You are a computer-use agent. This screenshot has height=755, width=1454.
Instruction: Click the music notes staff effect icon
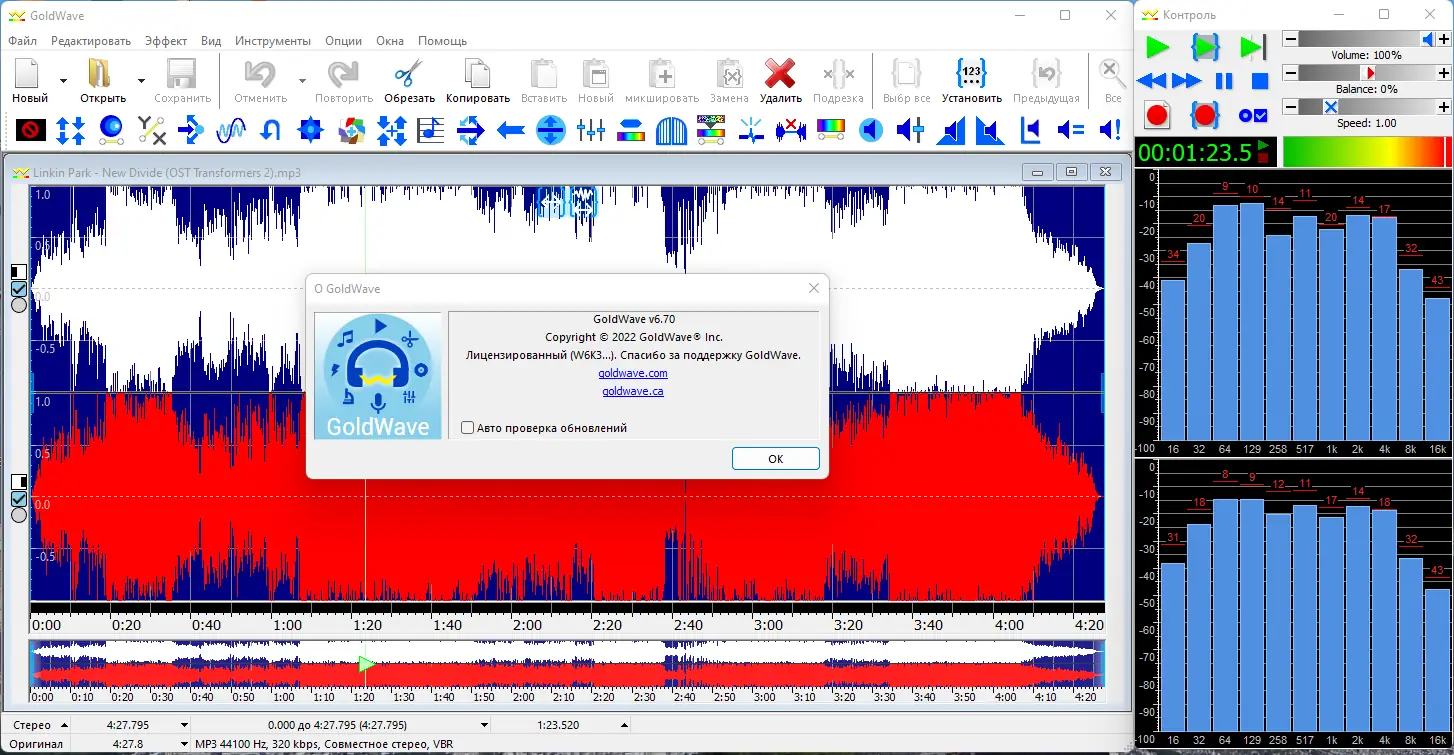(431, 129)
